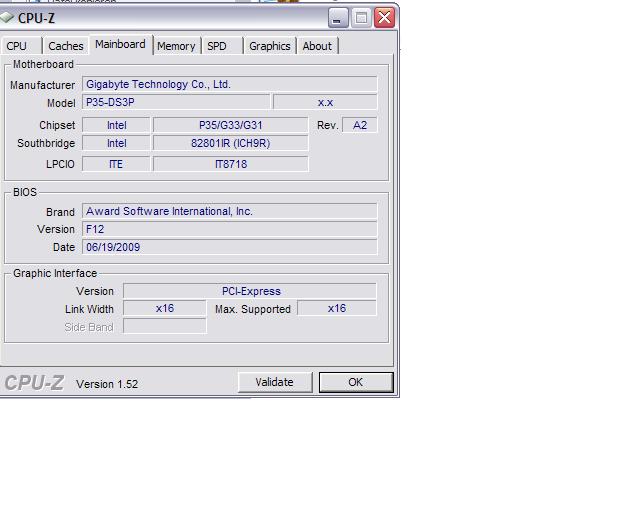Click the Max. Supported label
640x512 pixels.
click(x=253, y=309)
